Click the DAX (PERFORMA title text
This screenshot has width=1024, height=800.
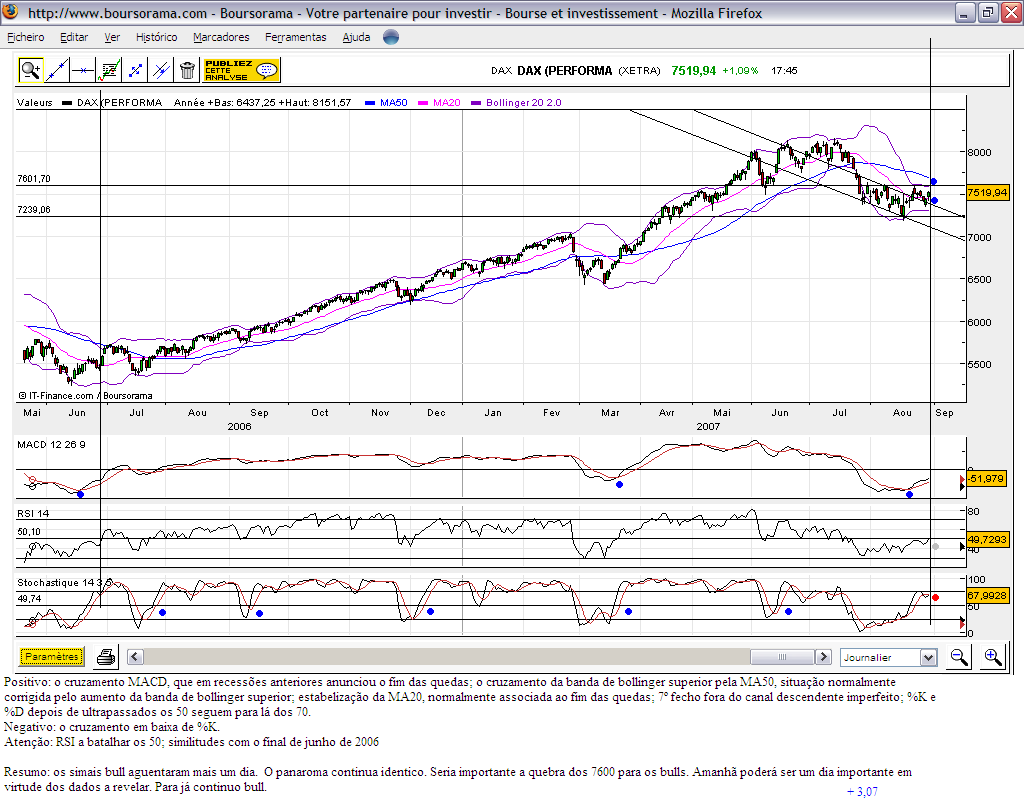point(564,71)
